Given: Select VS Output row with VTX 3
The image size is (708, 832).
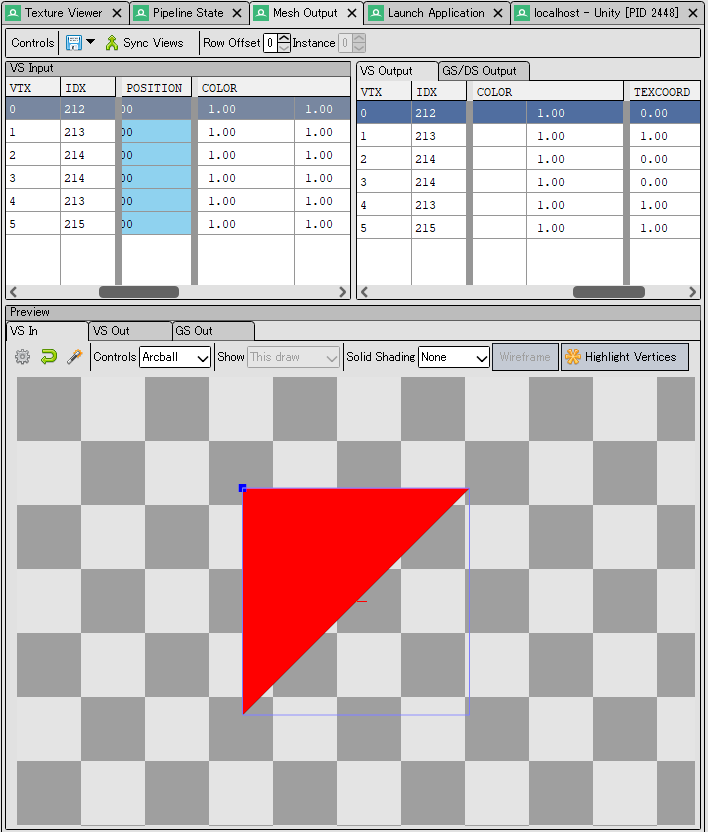Looking at the screenshot, I should 528,182.
